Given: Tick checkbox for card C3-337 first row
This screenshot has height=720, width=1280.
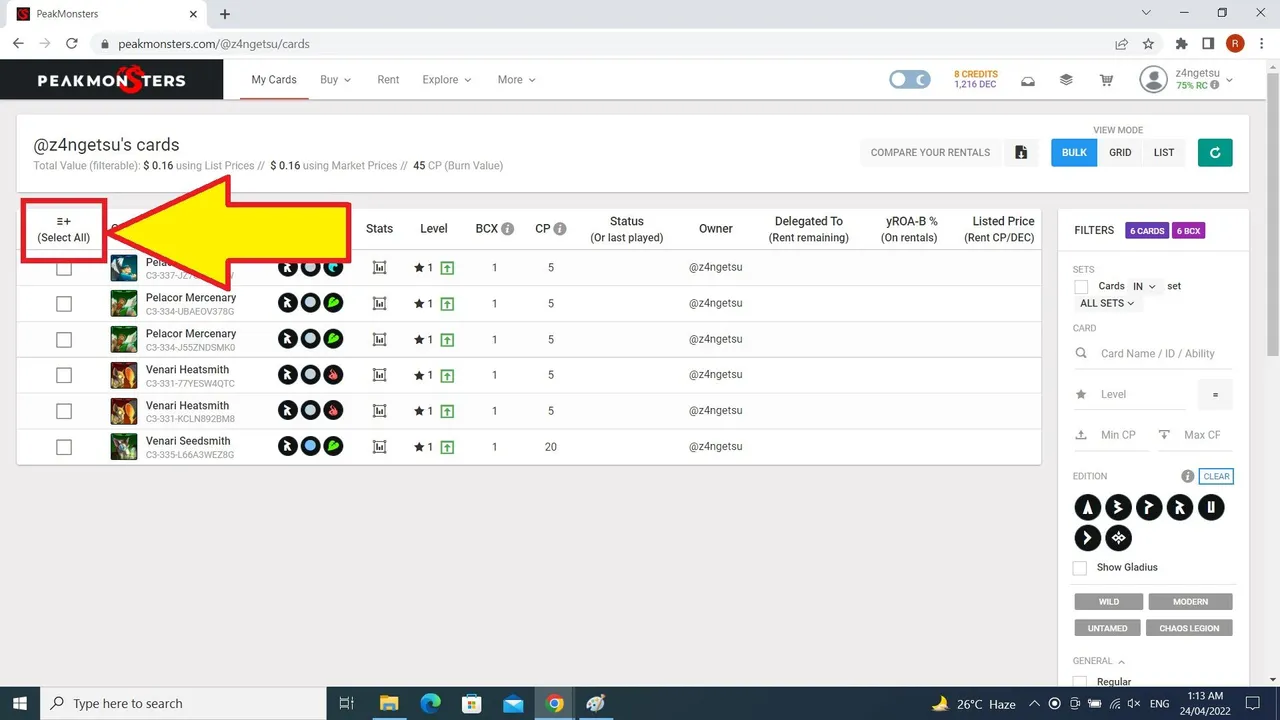Looking at the screenshot, I should click(64, 268).
